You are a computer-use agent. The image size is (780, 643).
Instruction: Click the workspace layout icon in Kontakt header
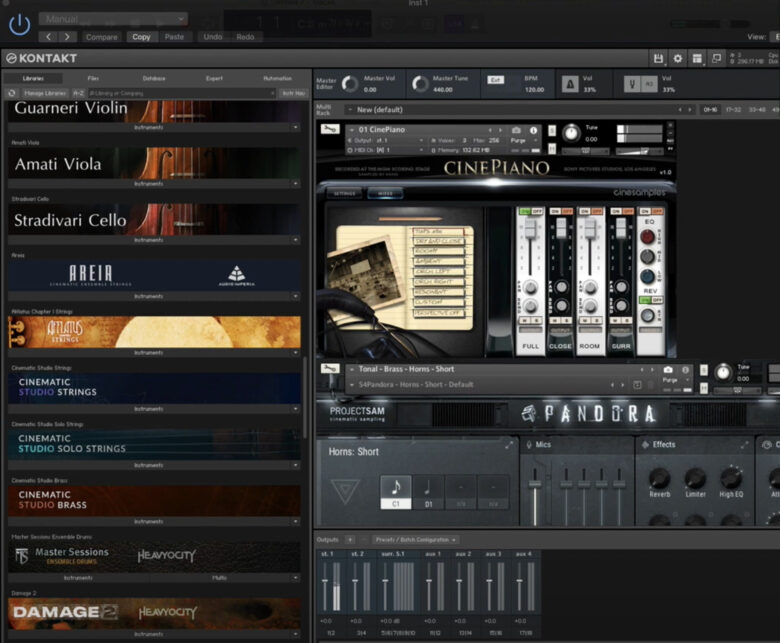697,59
